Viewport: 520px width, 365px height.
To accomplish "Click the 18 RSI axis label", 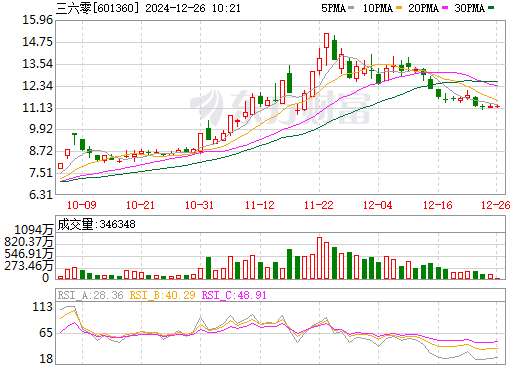I will click(46, 359).
